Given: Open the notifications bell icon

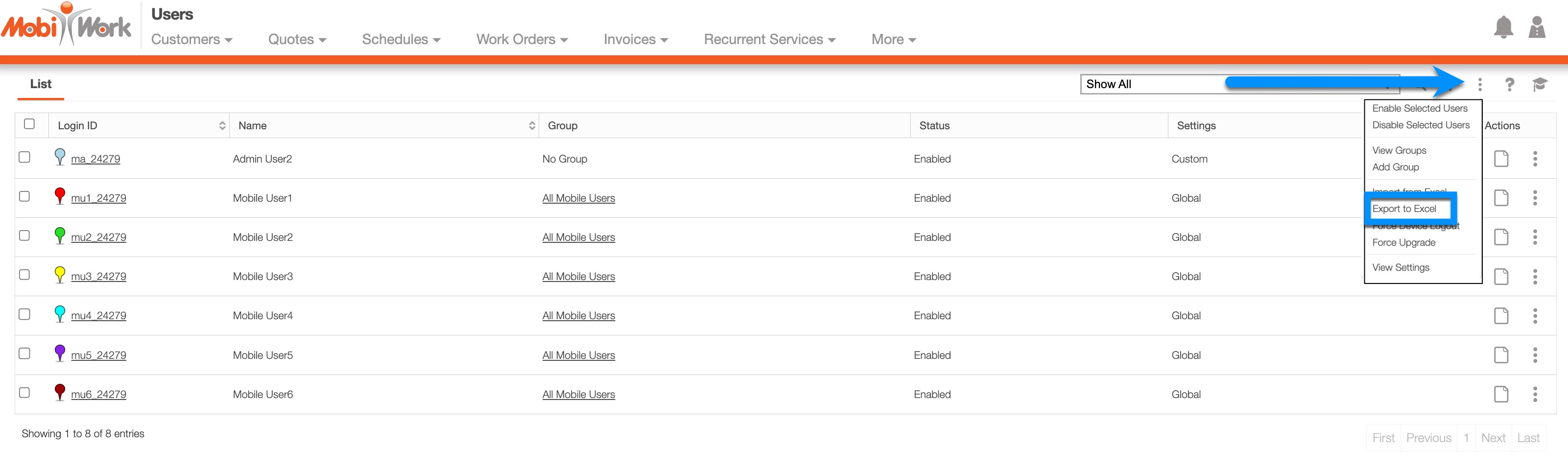Looking at the screenshot, I should click(1503, 27).
